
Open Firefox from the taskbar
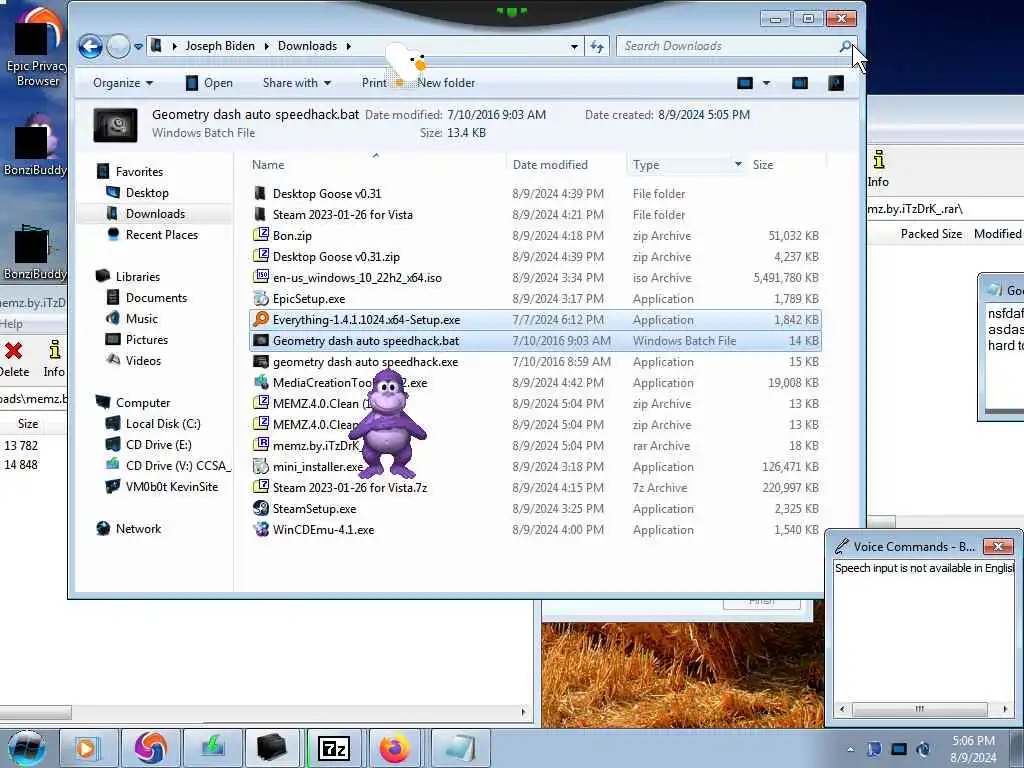click(x=395, y=748)
